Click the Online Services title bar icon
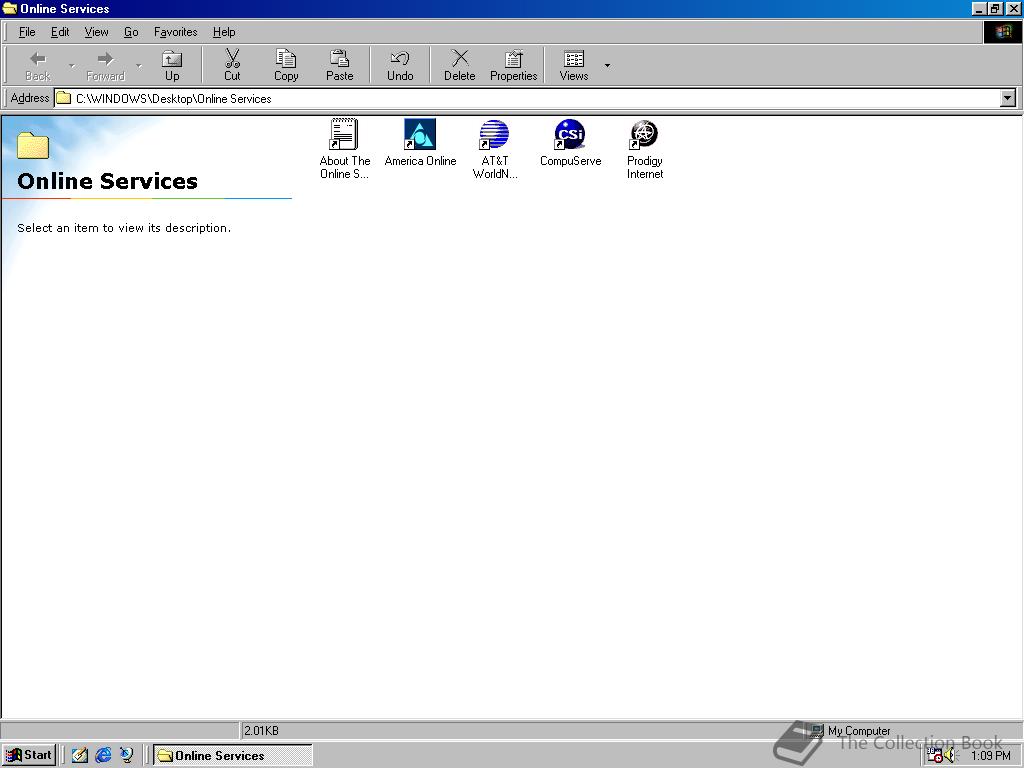The image size is (1024, 768). point(10,8)
